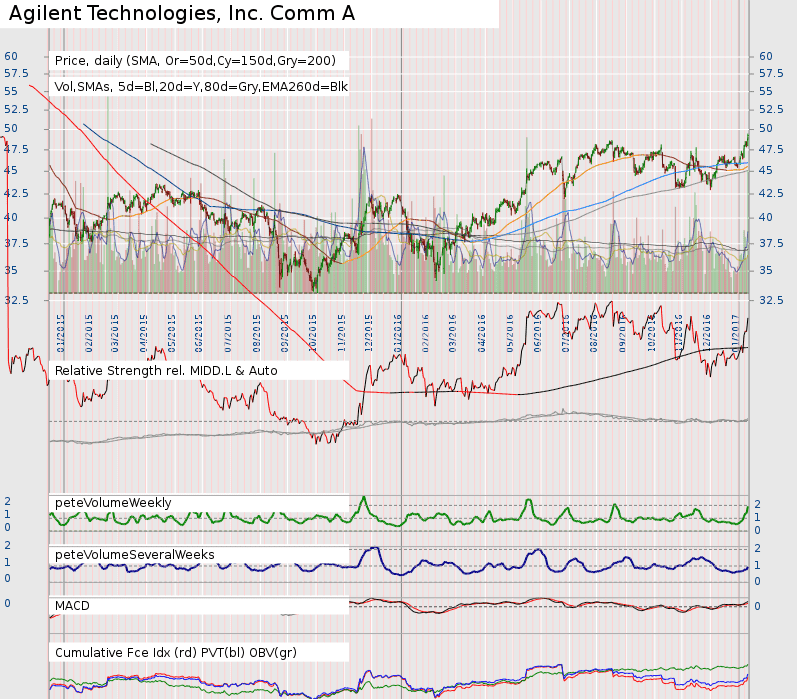Click the 42.5 value on left price axis
This screenshot has width=797, height=699.
(16, 194)
